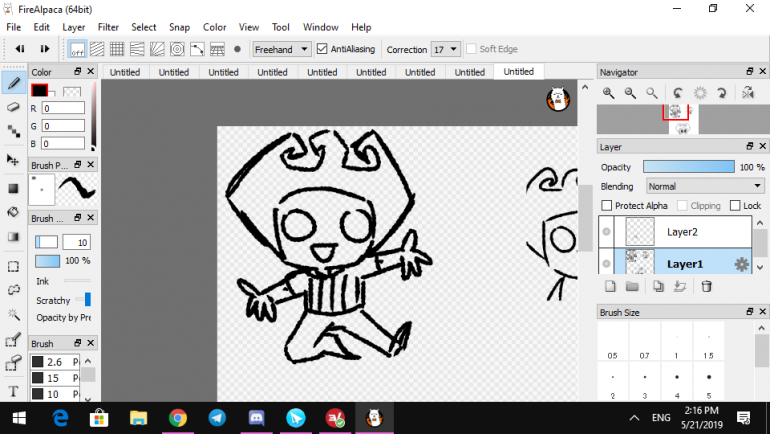Switch to the last Untitled tab
The height and width of the screenshot is (434, 770).
pyautogui.click(x=518, y=72)
